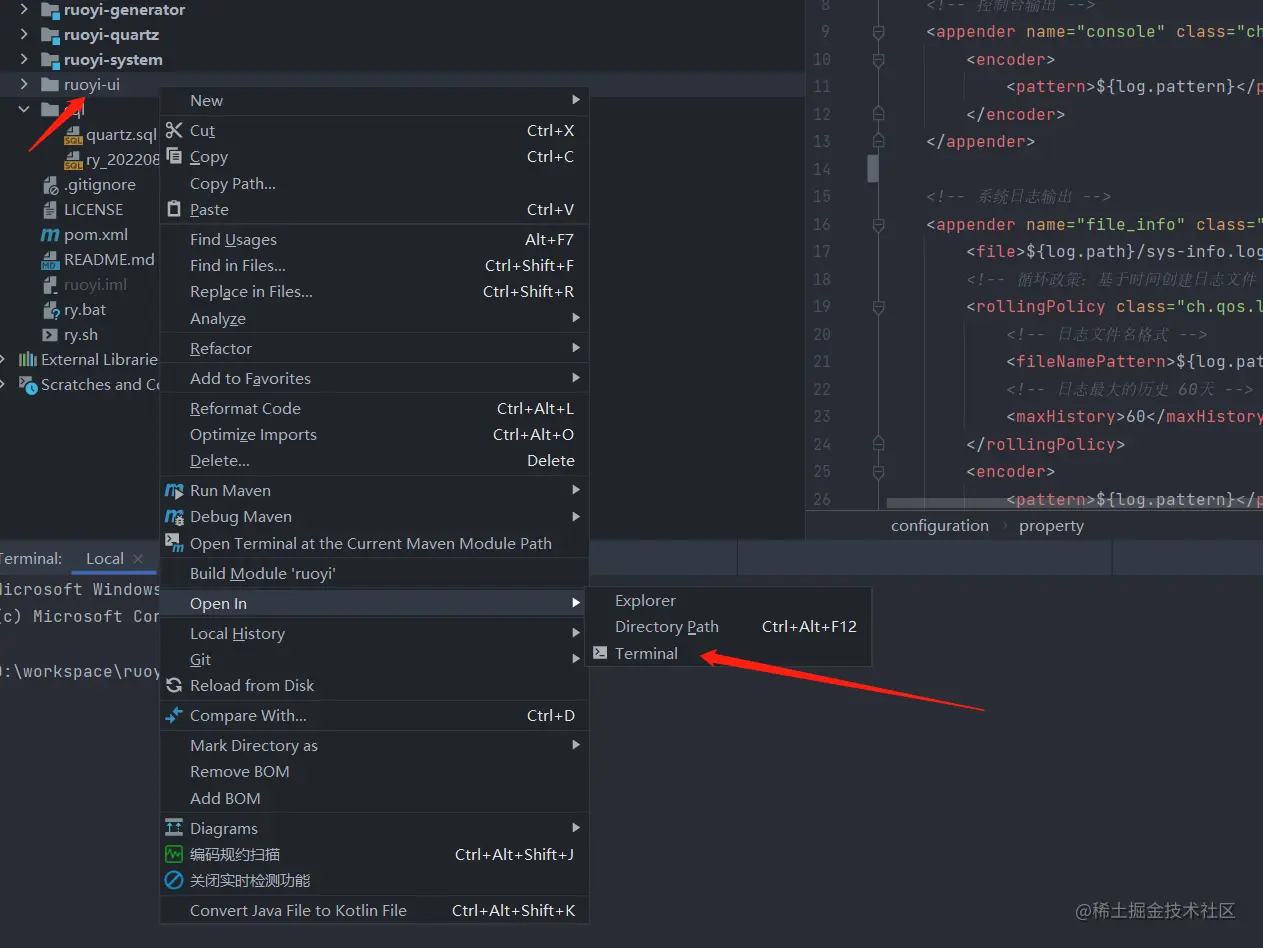
Task: Click the Compare With arrows icon
Action: pos(174,715)
